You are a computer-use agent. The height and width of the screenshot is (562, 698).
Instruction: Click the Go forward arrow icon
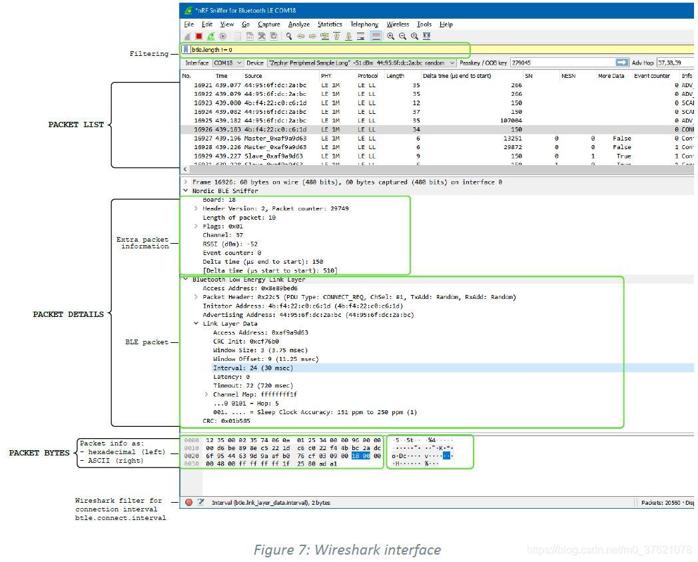click(312, 37)
